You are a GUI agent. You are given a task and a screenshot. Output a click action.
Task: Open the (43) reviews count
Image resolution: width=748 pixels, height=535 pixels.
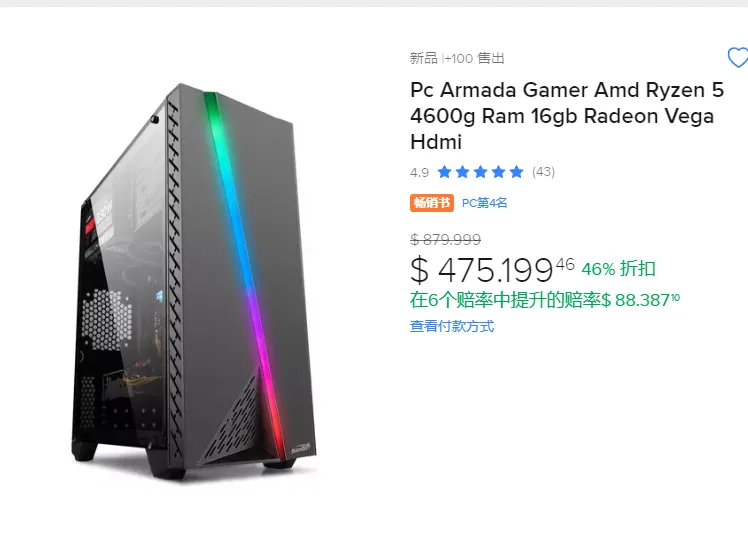tap(543, 172)
